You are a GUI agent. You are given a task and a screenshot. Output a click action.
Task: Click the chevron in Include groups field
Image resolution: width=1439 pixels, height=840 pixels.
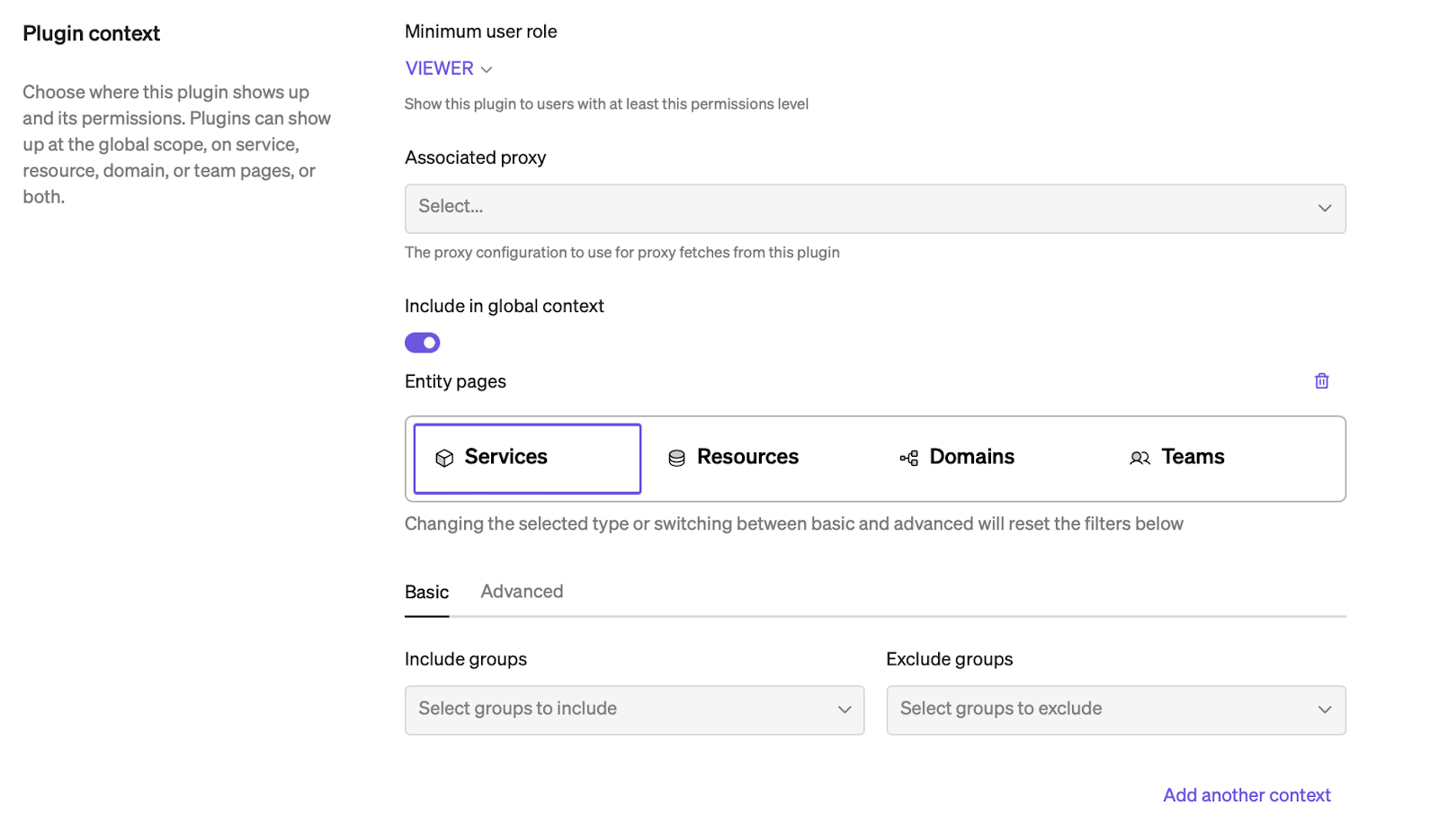coord(845,710)
